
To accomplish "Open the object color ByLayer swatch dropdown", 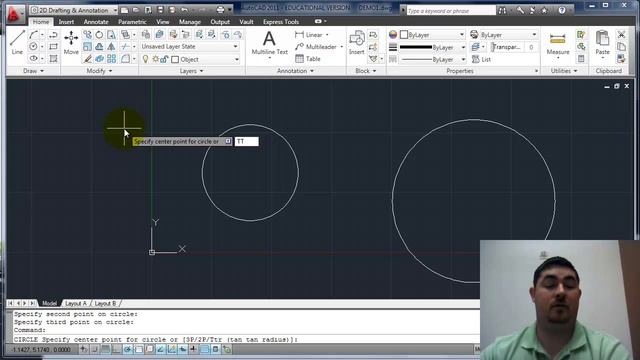I will point(432,35).
